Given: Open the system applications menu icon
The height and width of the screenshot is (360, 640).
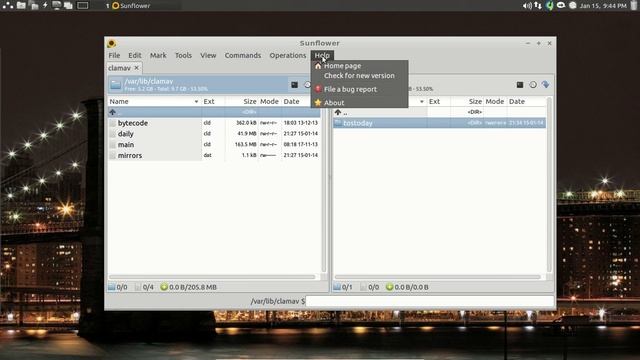Looking at the screenshot, I should [8, 5].
